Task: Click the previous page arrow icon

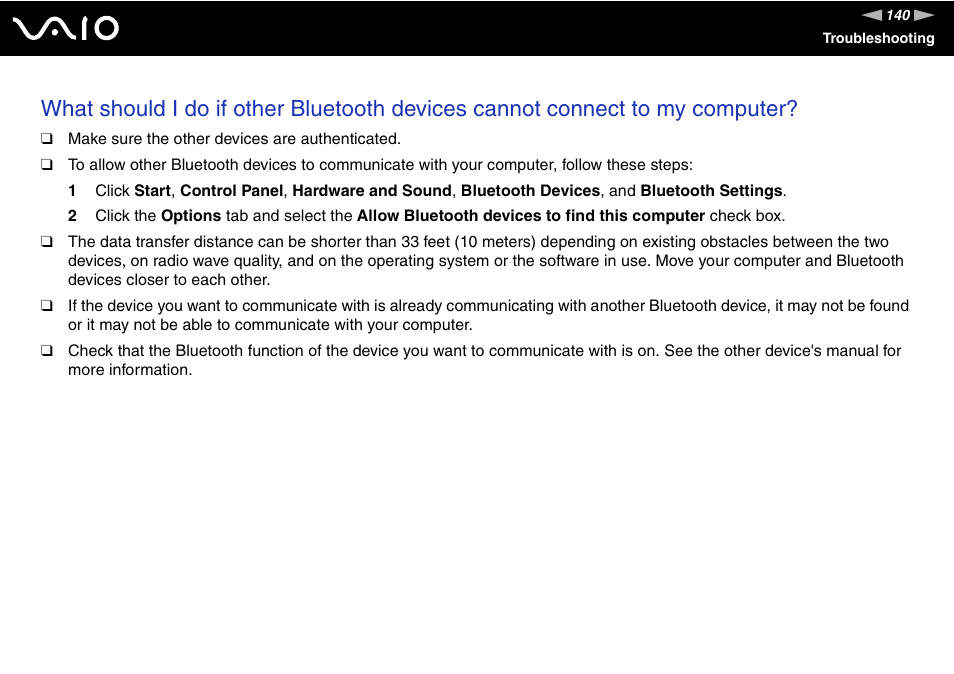Action: coord(872,15)
